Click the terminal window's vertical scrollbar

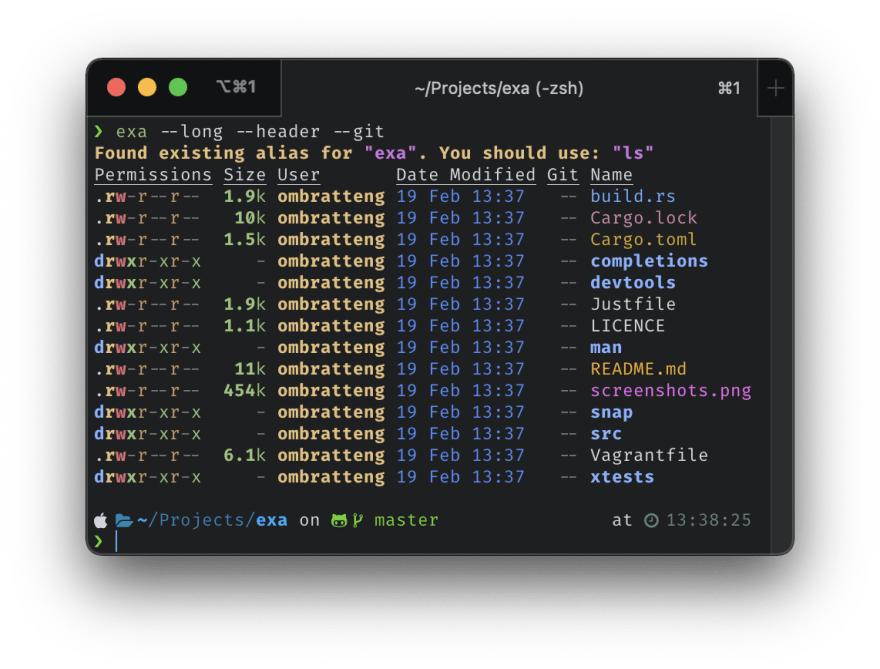[x=781, y=335]
